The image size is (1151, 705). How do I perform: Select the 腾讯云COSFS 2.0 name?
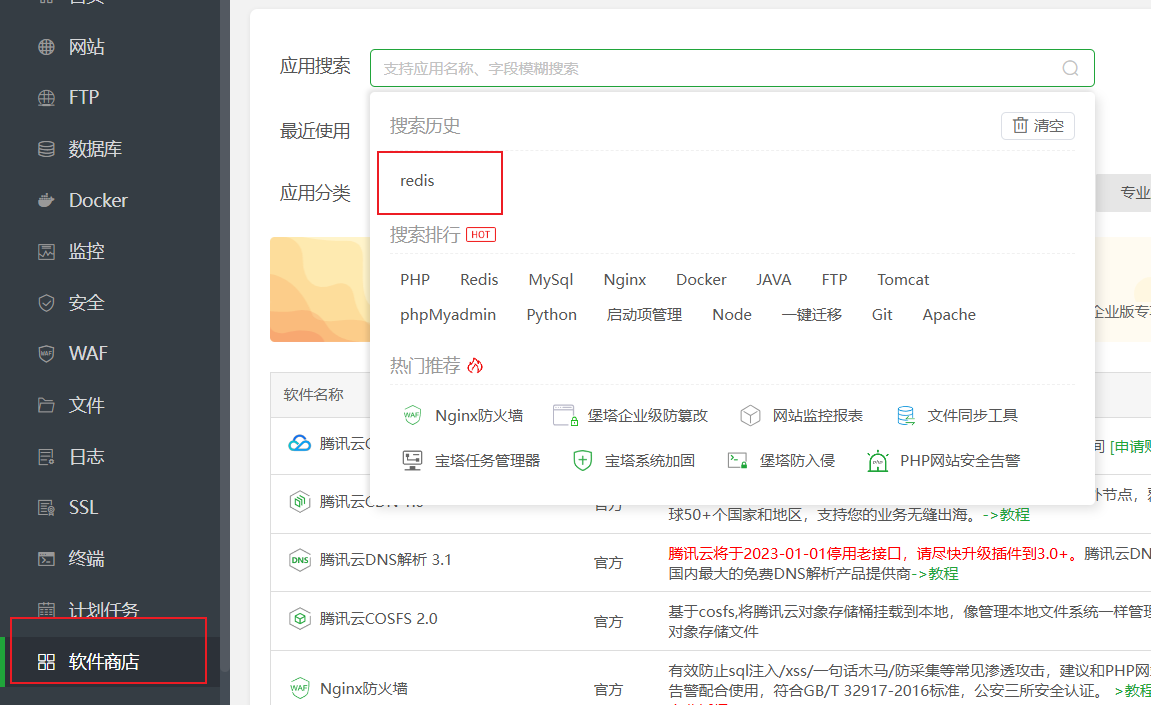378,619
